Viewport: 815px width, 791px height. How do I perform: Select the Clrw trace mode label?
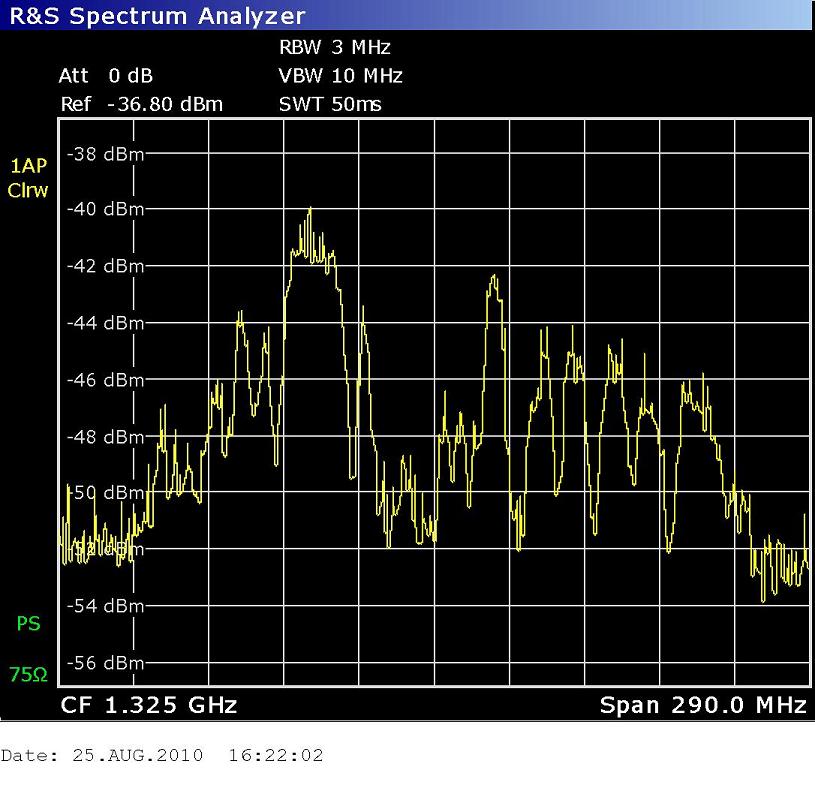pyautogui.click(x=28, y=190)
